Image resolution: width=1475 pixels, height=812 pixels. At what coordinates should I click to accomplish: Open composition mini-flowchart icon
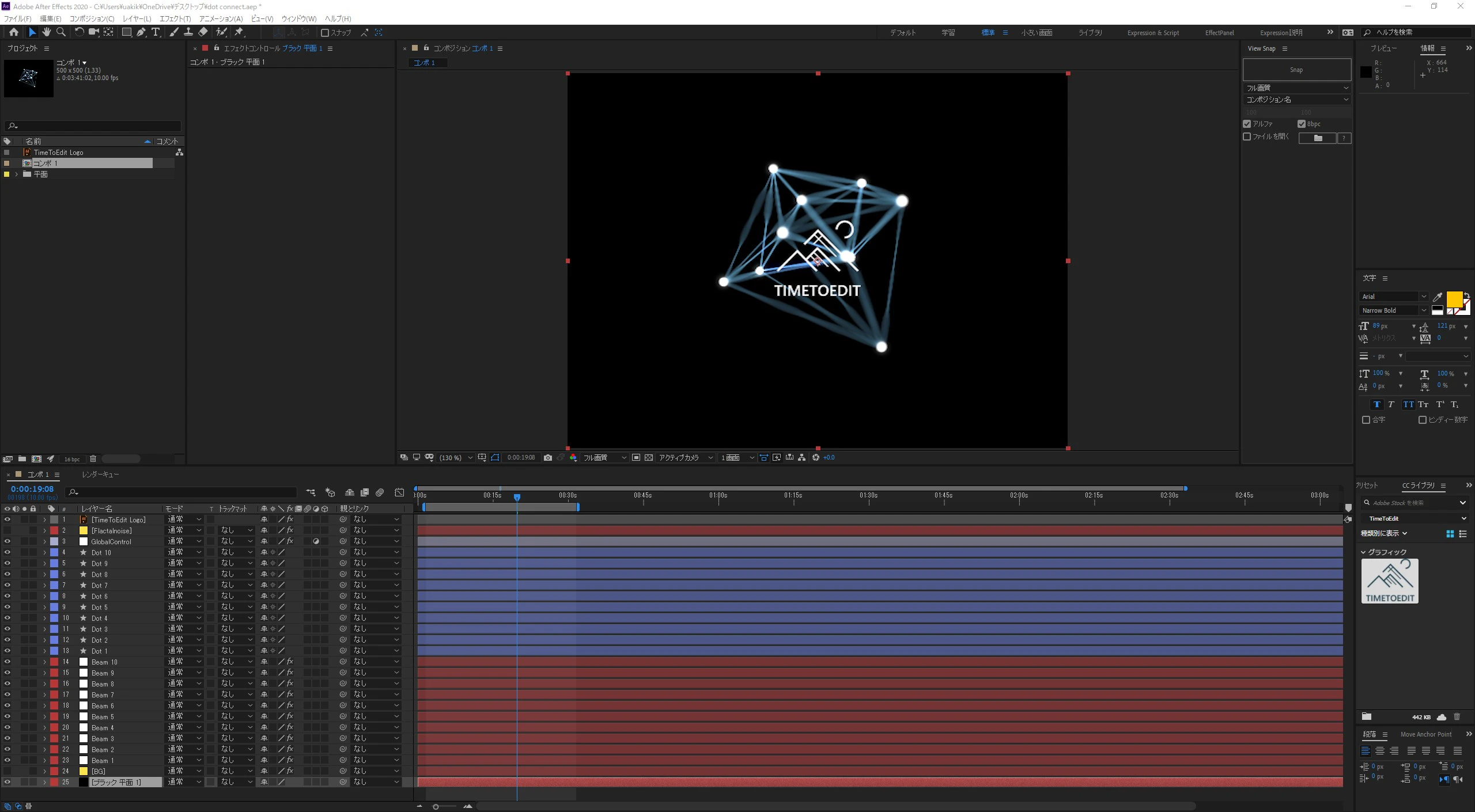[311, 492]
